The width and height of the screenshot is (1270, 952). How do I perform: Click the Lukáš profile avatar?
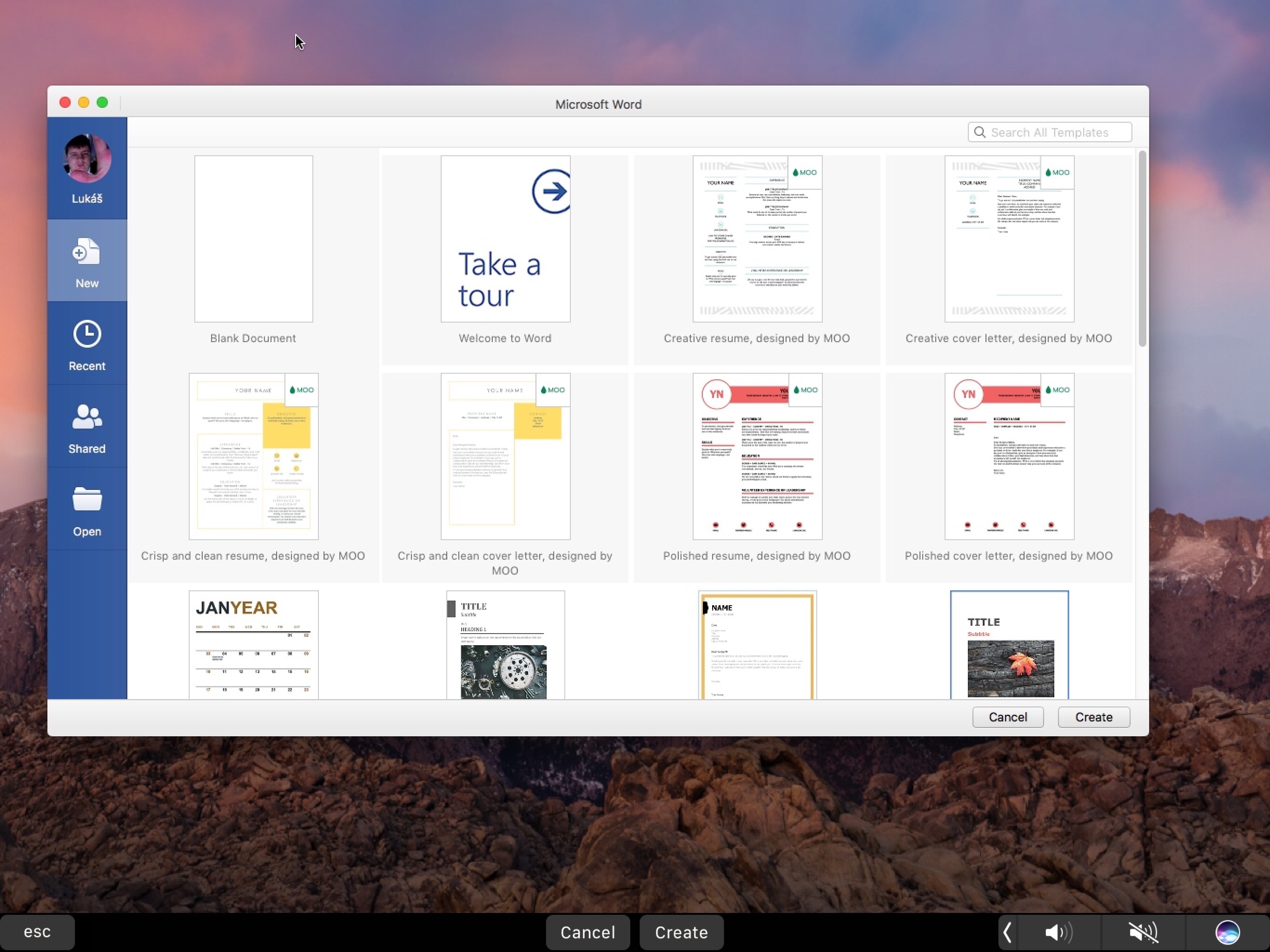click(x=86, y=158)
